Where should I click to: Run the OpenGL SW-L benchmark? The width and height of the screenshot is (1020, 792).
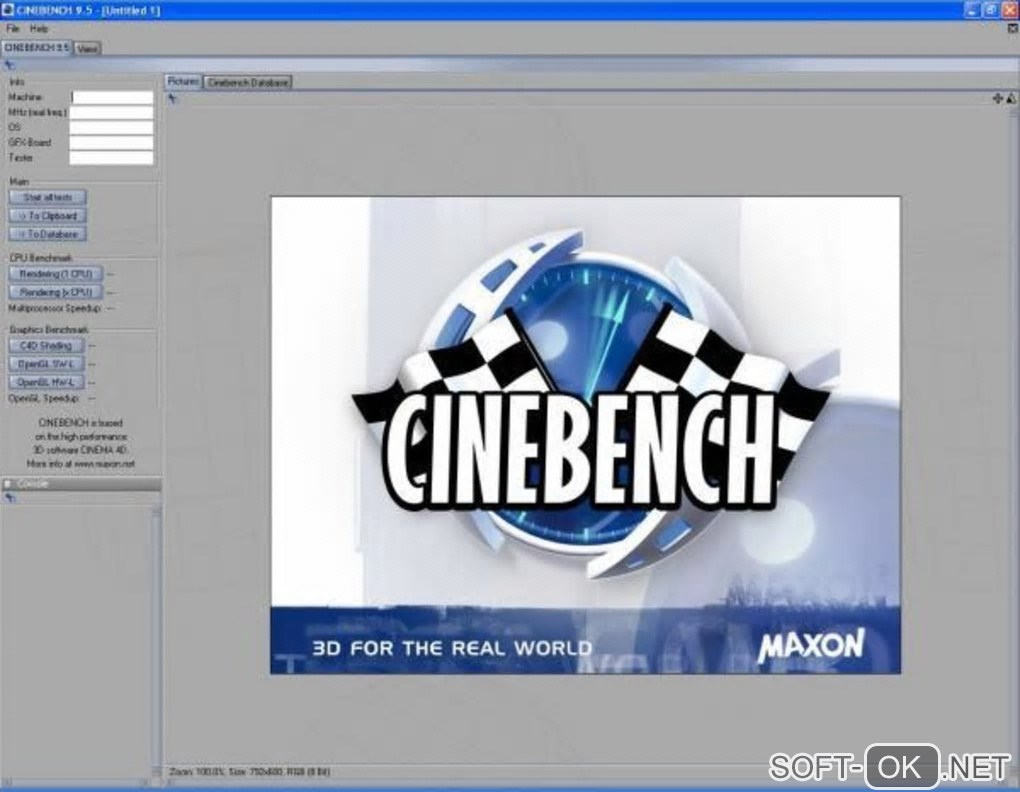click(x=46, y=363)
